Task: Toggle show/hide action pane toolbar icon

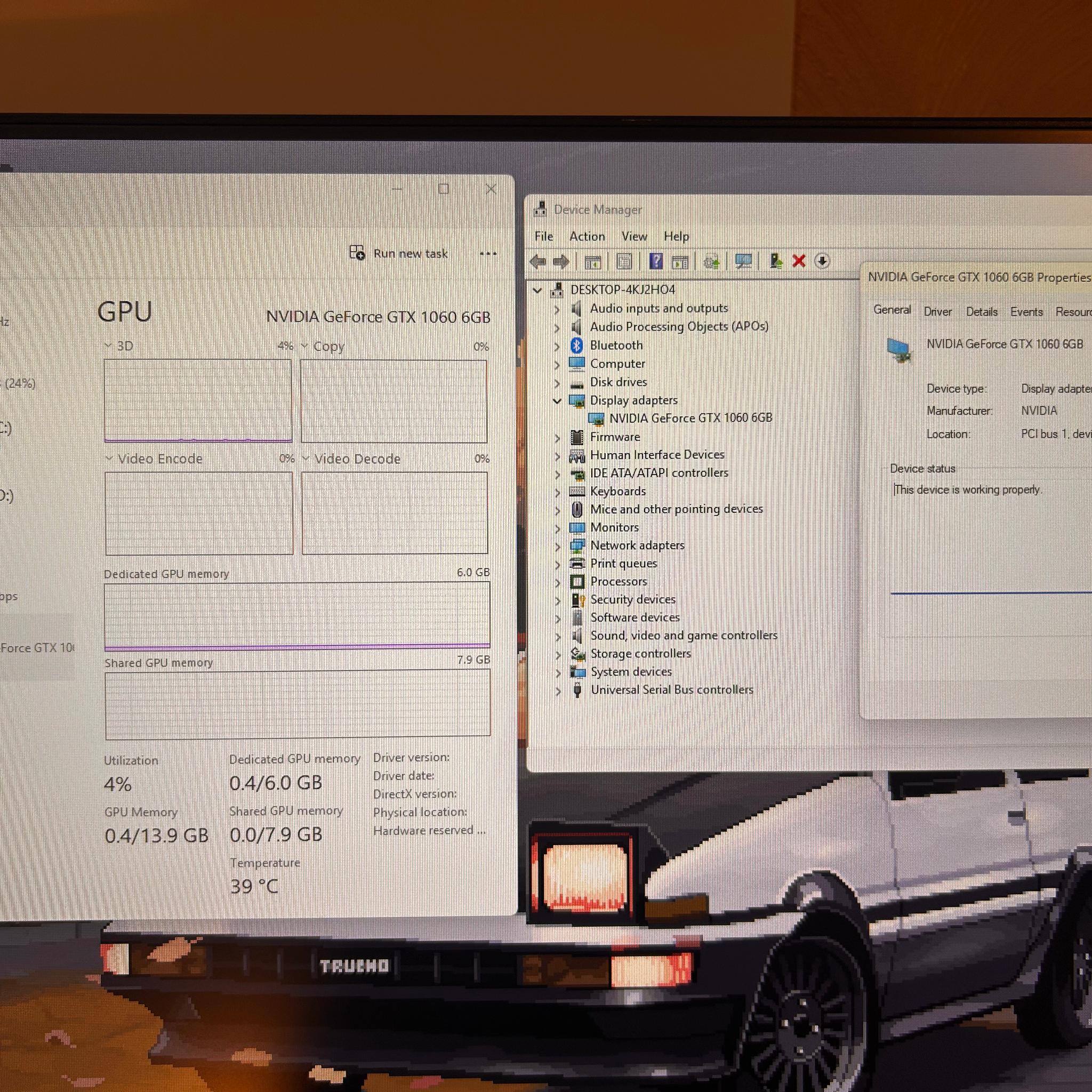Action: click(x=680, y=262)
